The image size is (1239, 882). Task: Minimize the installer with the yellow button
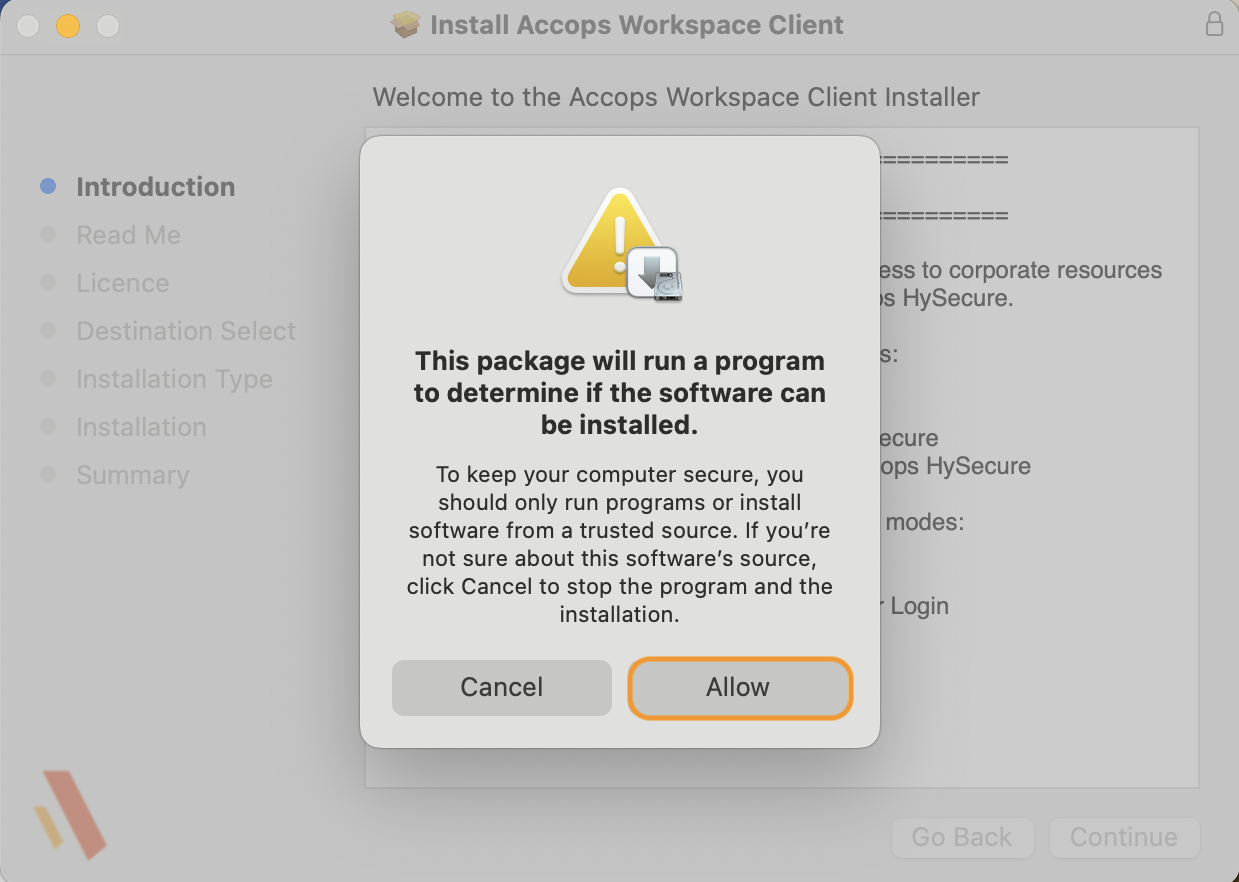[67, 26]
